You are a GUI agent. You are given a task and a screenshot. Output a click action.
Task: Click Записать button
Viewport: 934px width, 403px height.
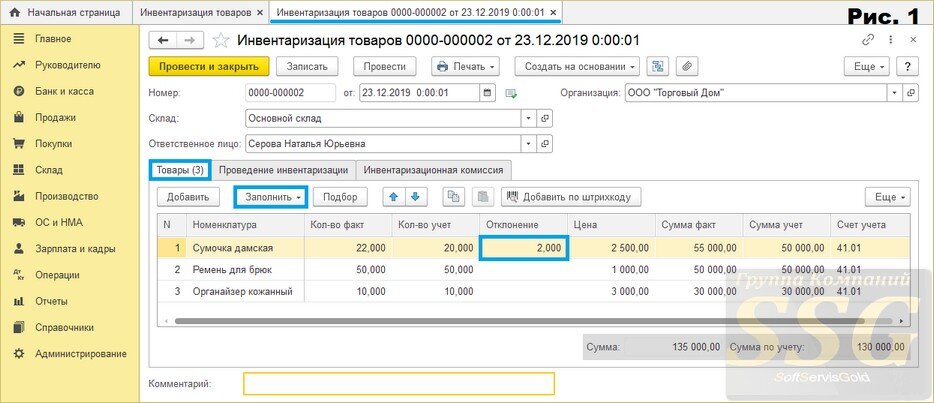click(307, 66)
